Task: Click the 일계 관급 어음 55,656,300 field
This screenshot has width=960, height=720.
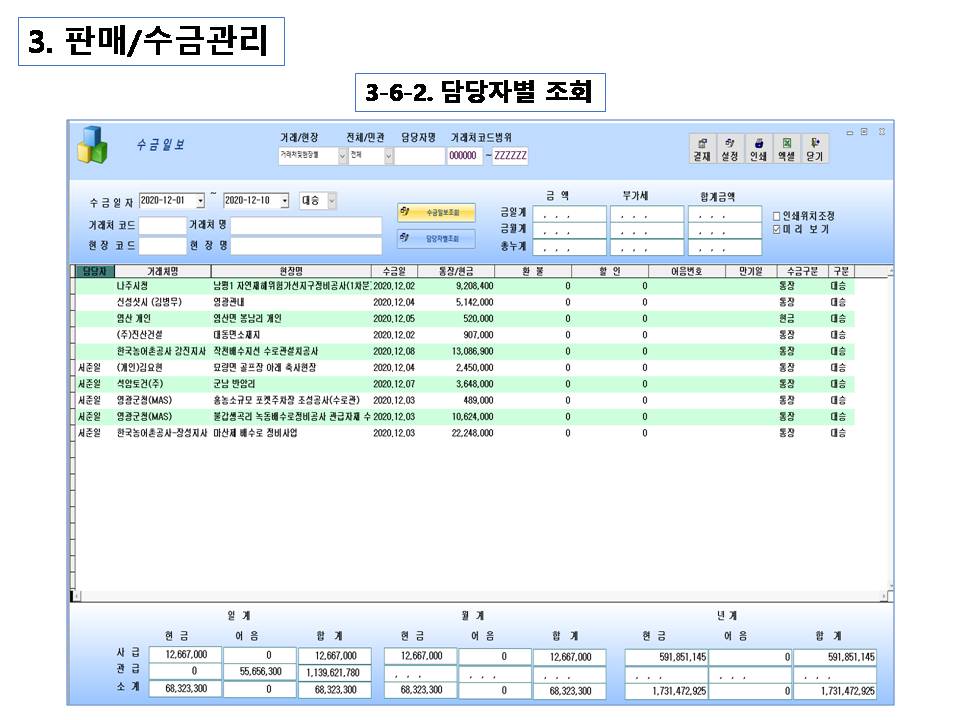Action: (x=260, y=672)
